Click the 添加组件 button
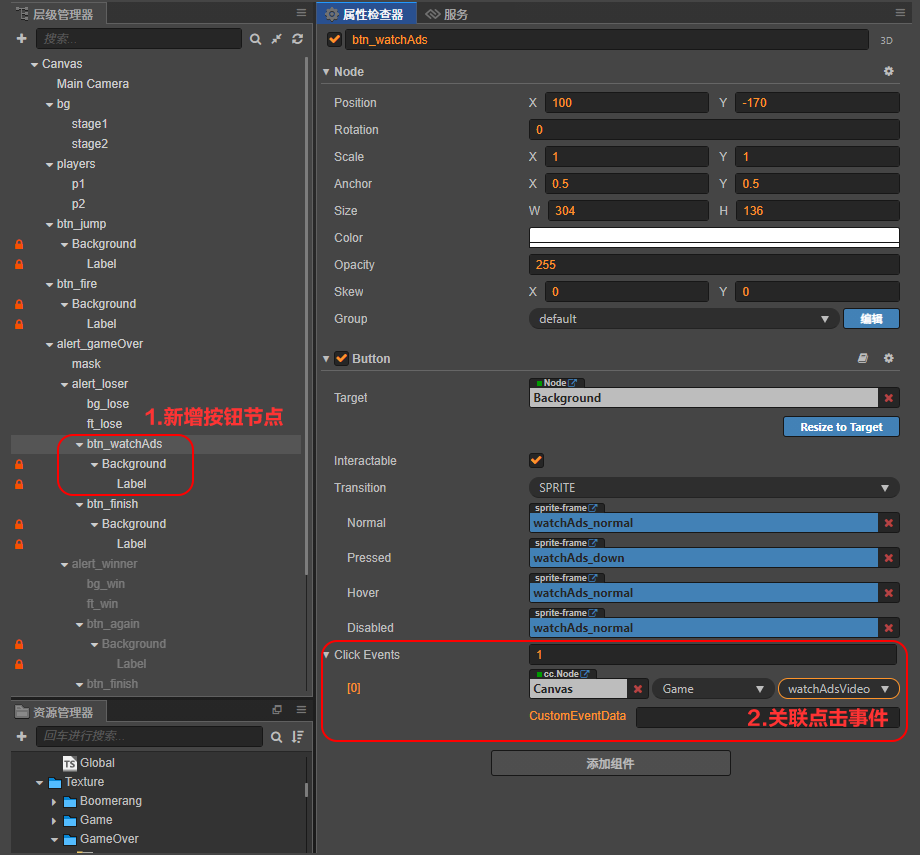Screen dimensions: 920x855 pyautogui.click(x=610, y=764)
